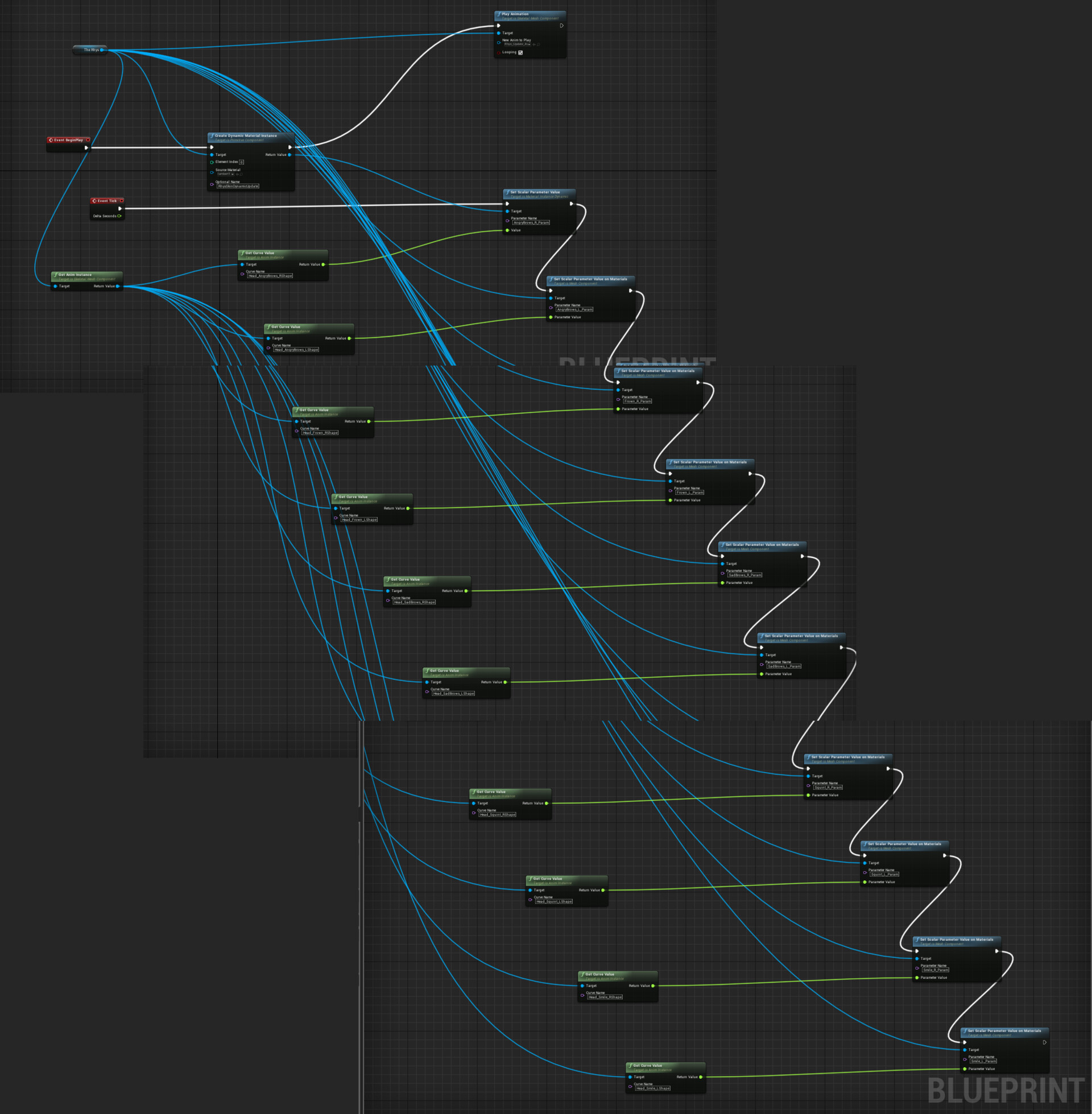Click The Rhys variable output pin
Viewport: 1092px width, 1114px height.
click(x=102, y=50)
